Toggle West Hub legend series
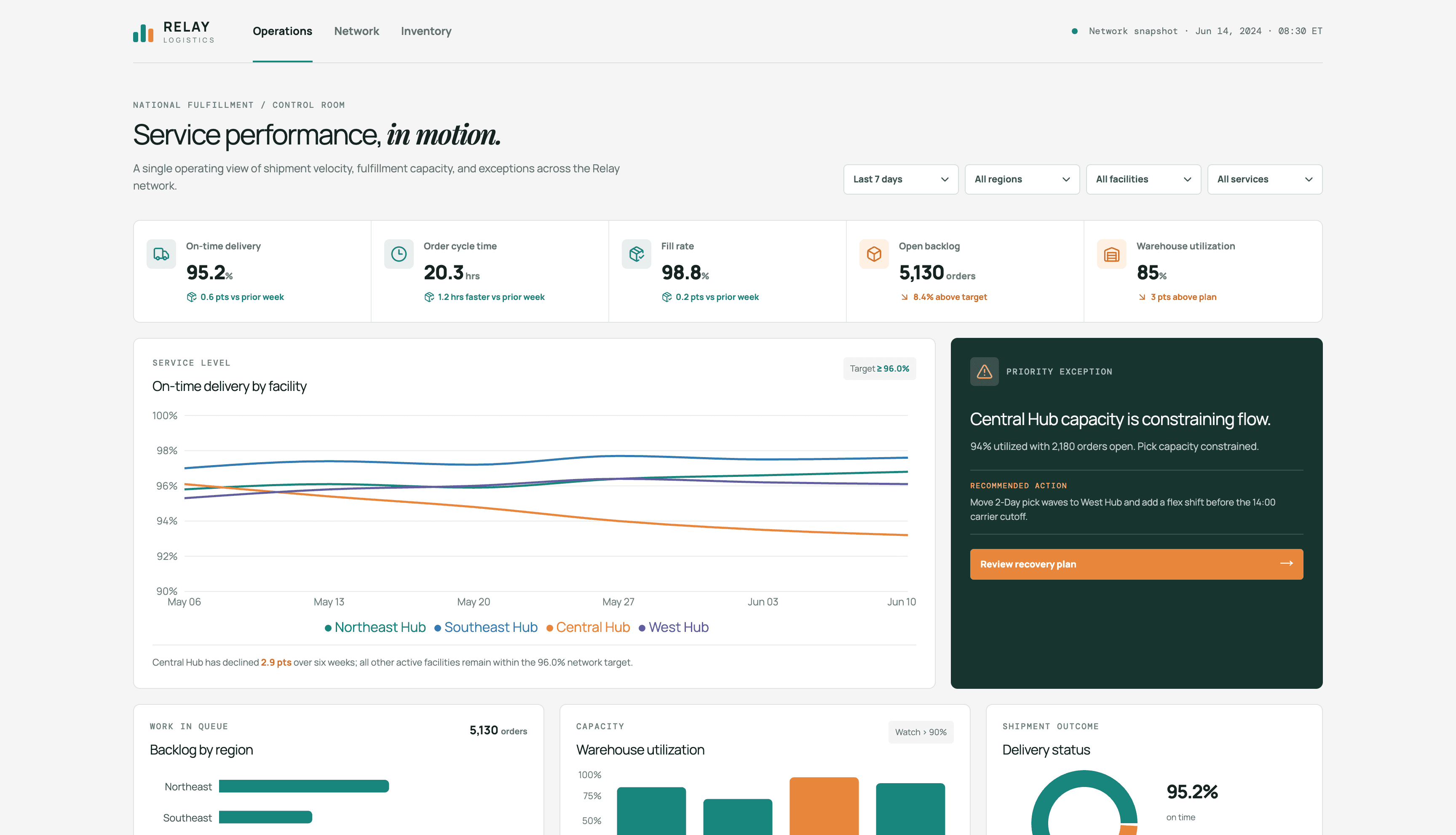The image size is (1456, 835). pyautogui.click(x=674, y=627)
